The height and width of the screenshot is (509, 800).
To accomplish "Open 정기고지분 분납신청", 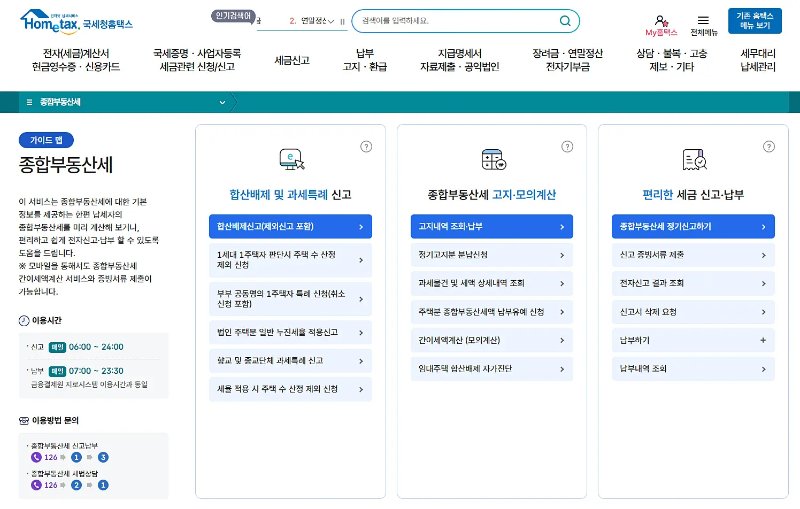I will 491,255.
